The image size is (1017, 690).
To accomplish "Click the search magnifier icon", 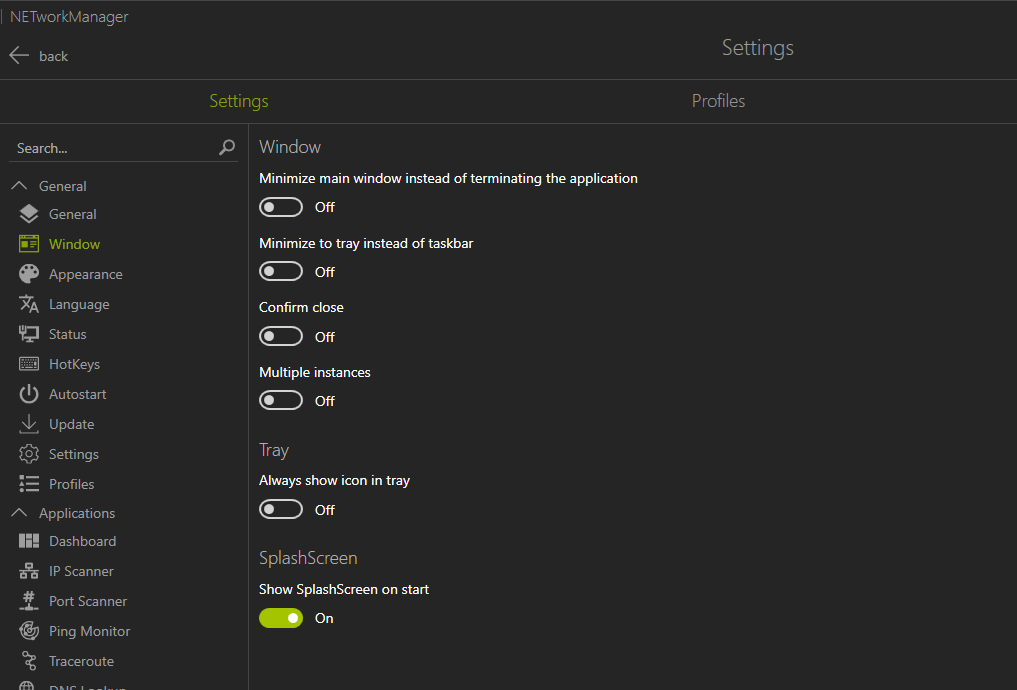I will [x=227, y=148].
